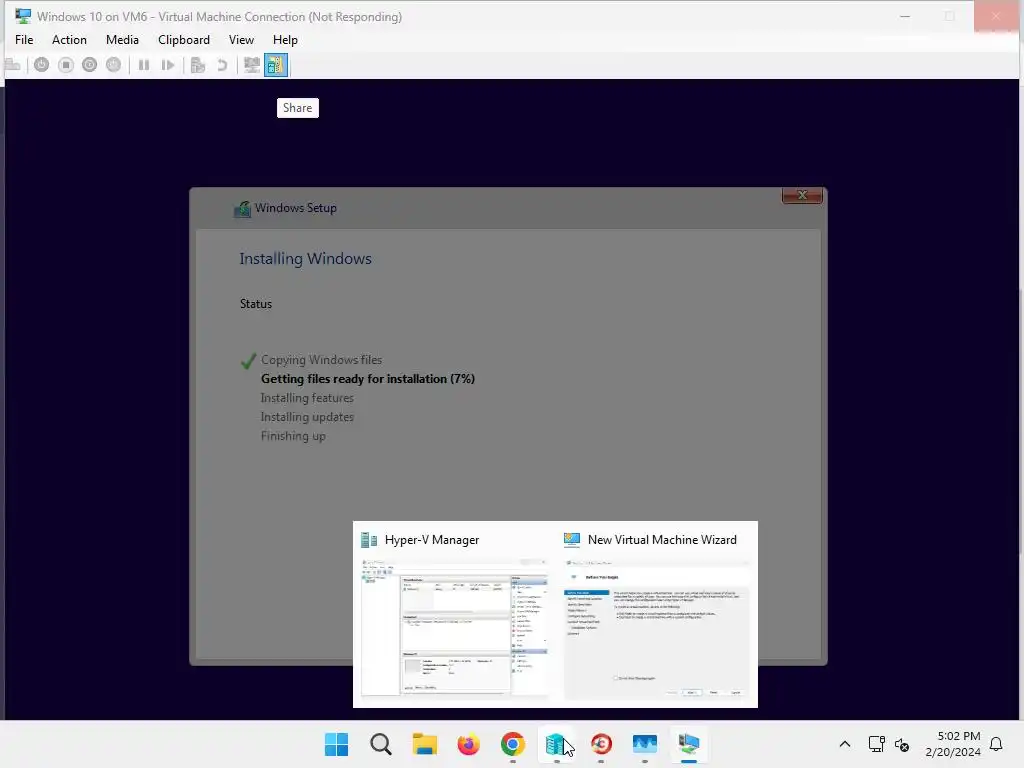Viewport: 1024px width, 768px height.
Task: Switch to Google Chrome on taskbar
Action: click(513, 744)
